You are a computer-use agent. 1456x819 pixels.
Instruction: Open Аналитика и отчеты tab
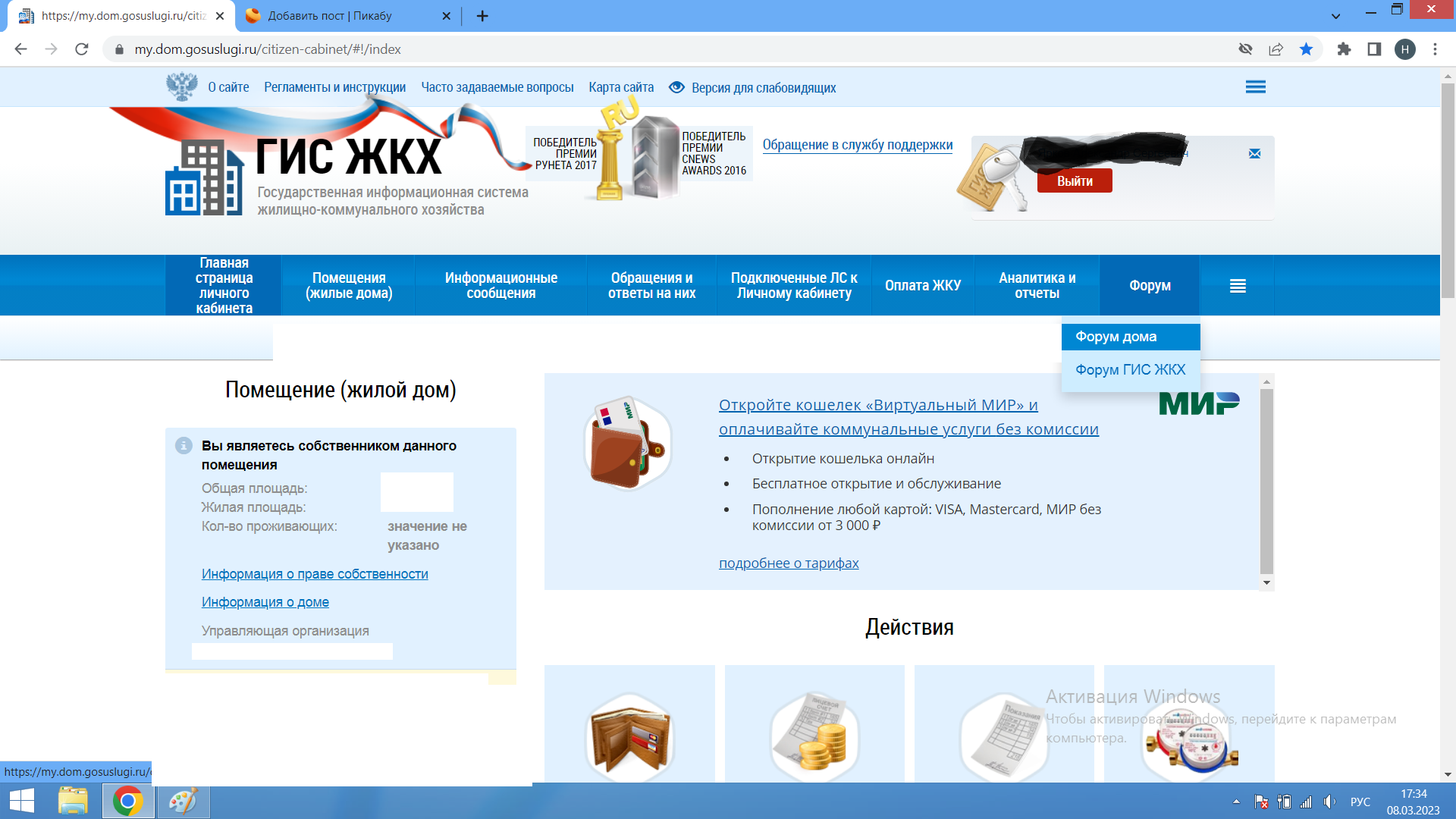(1037, 286)
